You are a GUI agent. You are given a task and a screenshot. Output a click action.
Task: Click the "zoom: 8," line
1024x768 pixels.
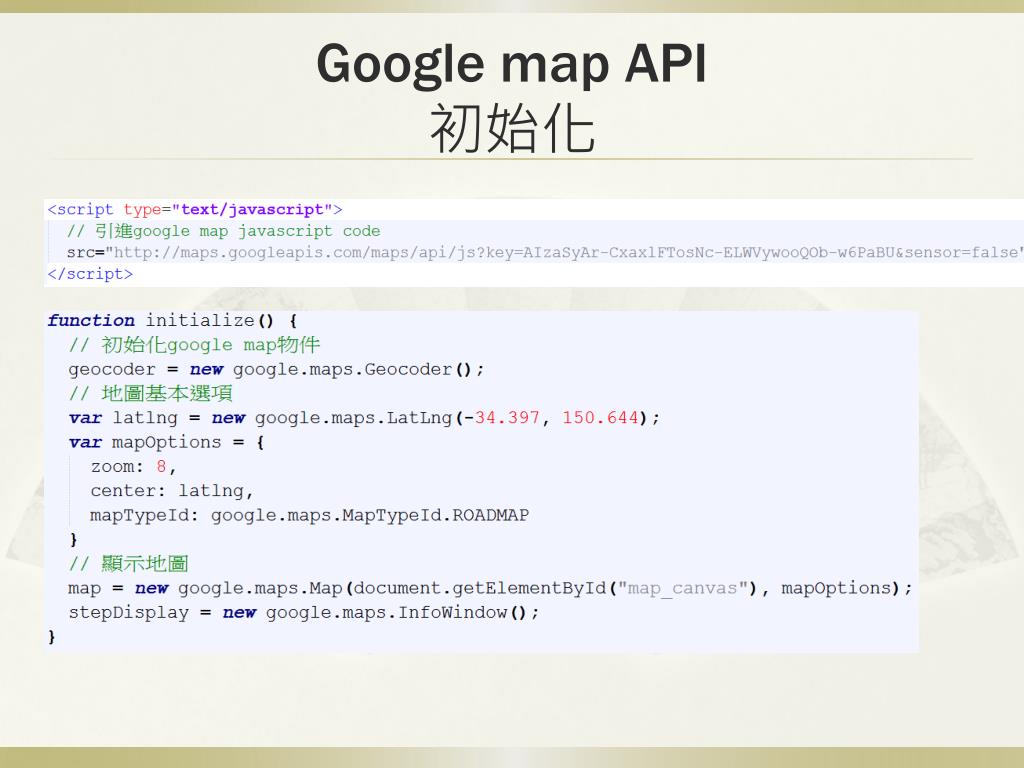click(x=134, y=467)
